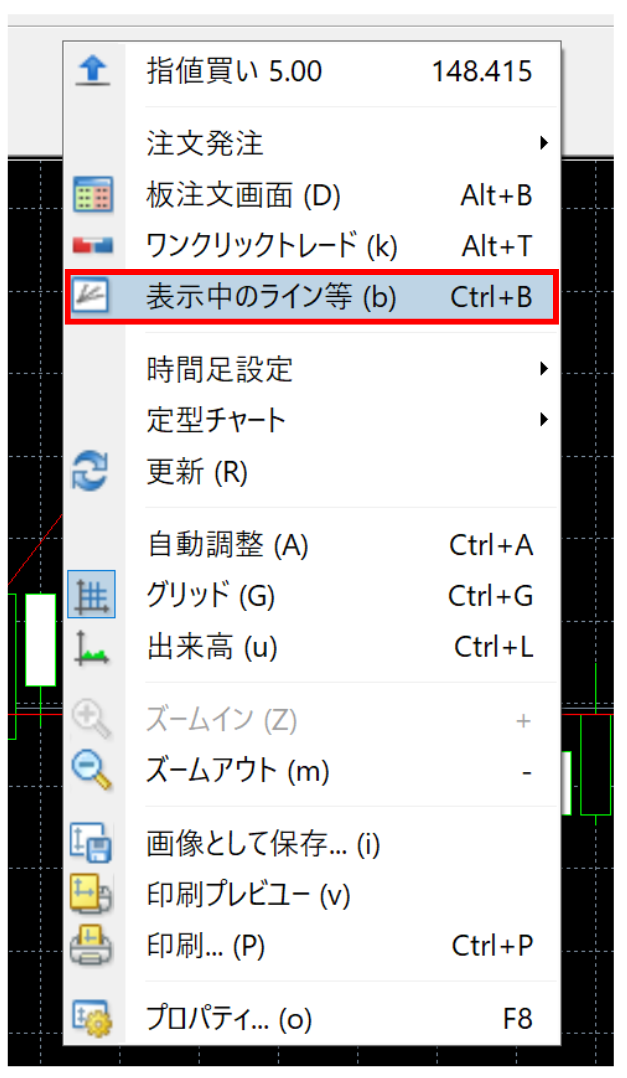Choose 自動調整 (A)
This screenshot has height=1078, width=627.
point(312,545)
